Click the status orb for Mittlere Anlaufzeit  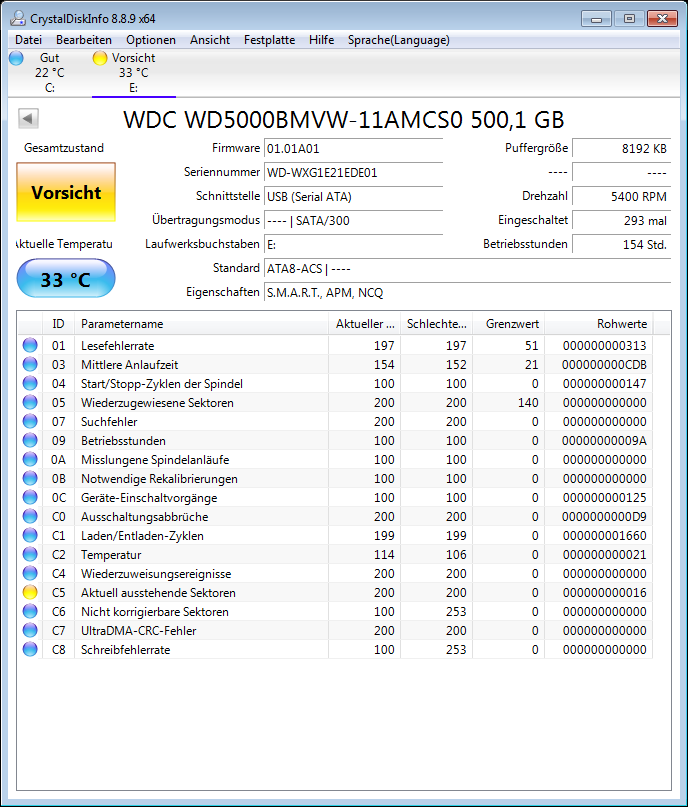30,364
